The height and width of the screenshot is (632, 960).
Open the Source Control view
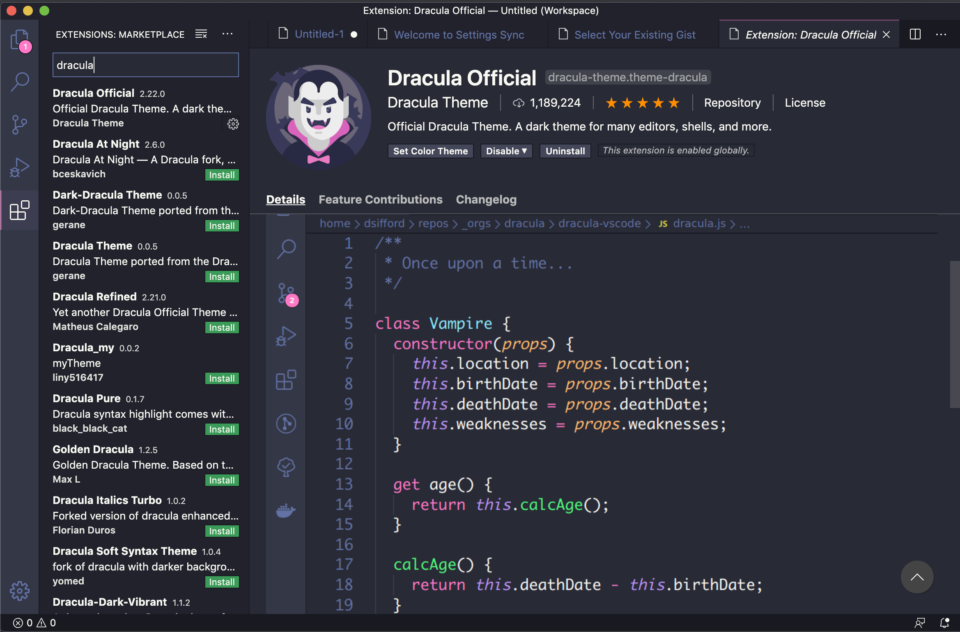pyautogui.click(x=21, y=124)
